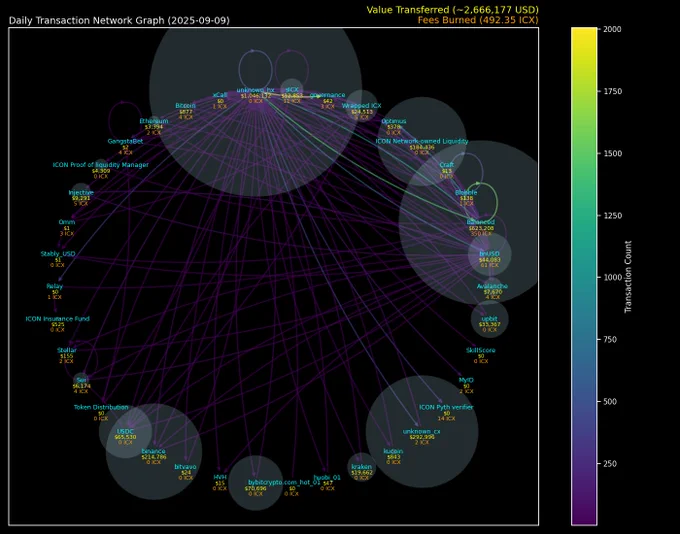This screenshot has width=680, height=534.
Task: Click the 1000 tick on the colorbar
Action: 612,277
